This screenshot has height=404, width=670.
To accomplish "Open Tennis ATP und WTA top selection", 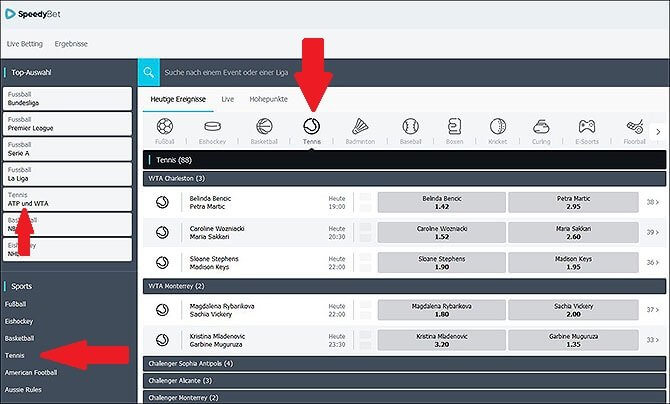I will coord(68,199).
